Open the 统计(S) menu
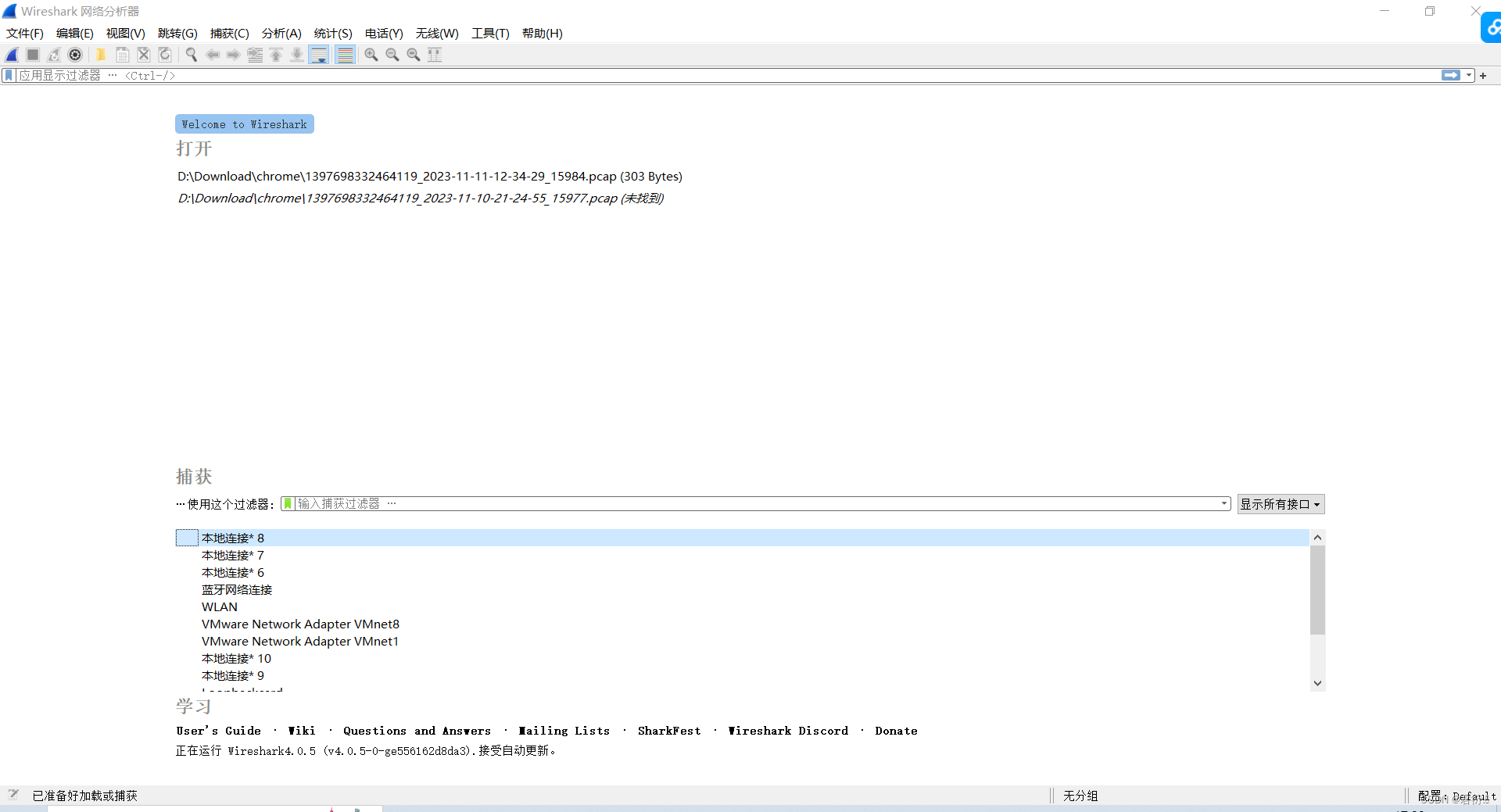1501x812 pixels. (x=333, y=34)
